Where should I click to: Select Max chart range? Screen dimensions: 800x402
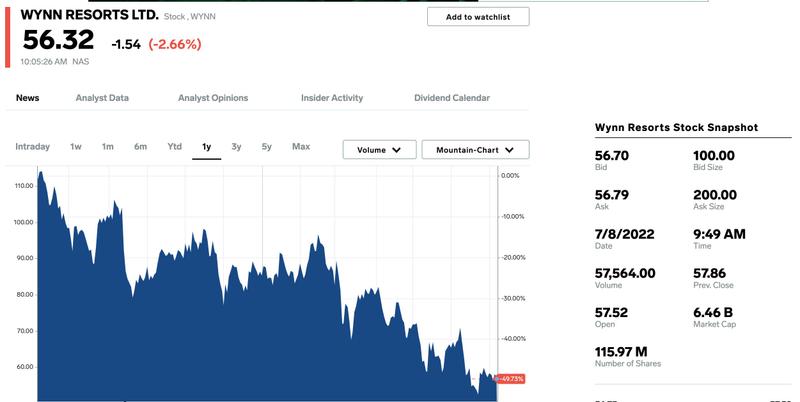(x=301, y=146)
